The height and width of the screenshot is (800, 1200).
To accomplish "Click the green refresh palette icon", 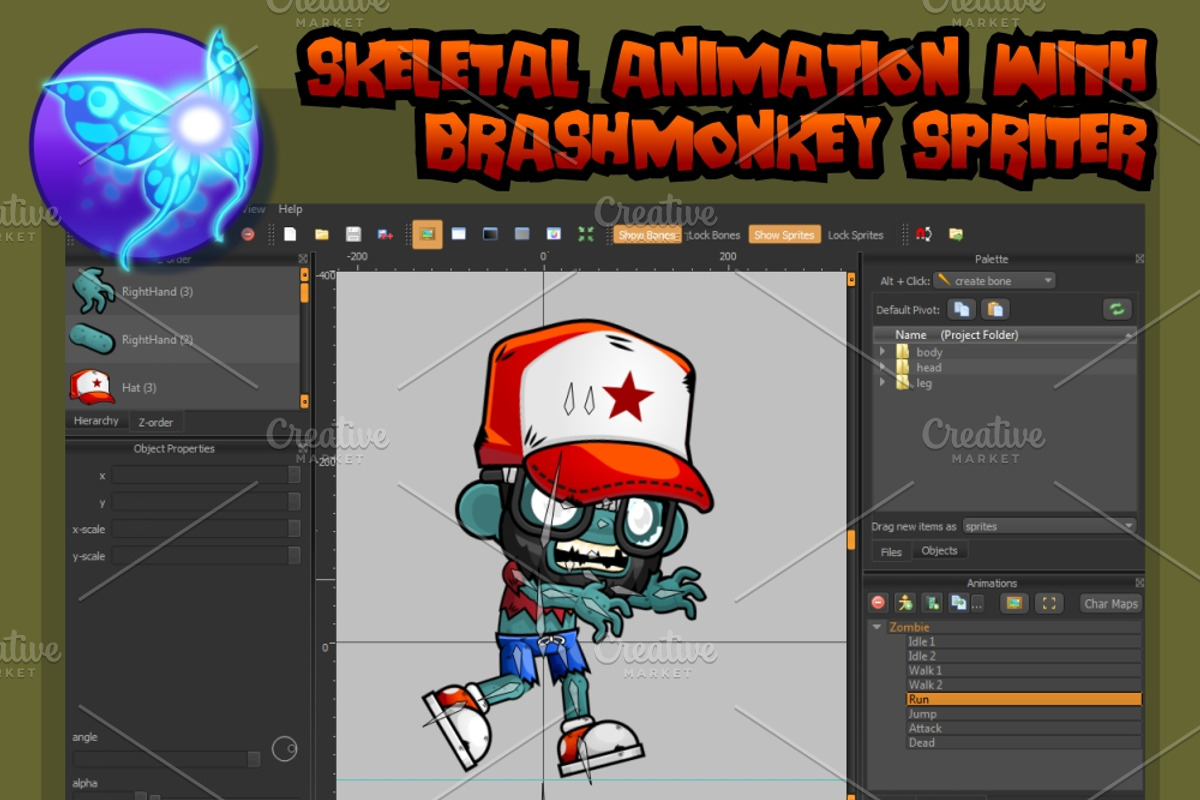I will 1116,309.
